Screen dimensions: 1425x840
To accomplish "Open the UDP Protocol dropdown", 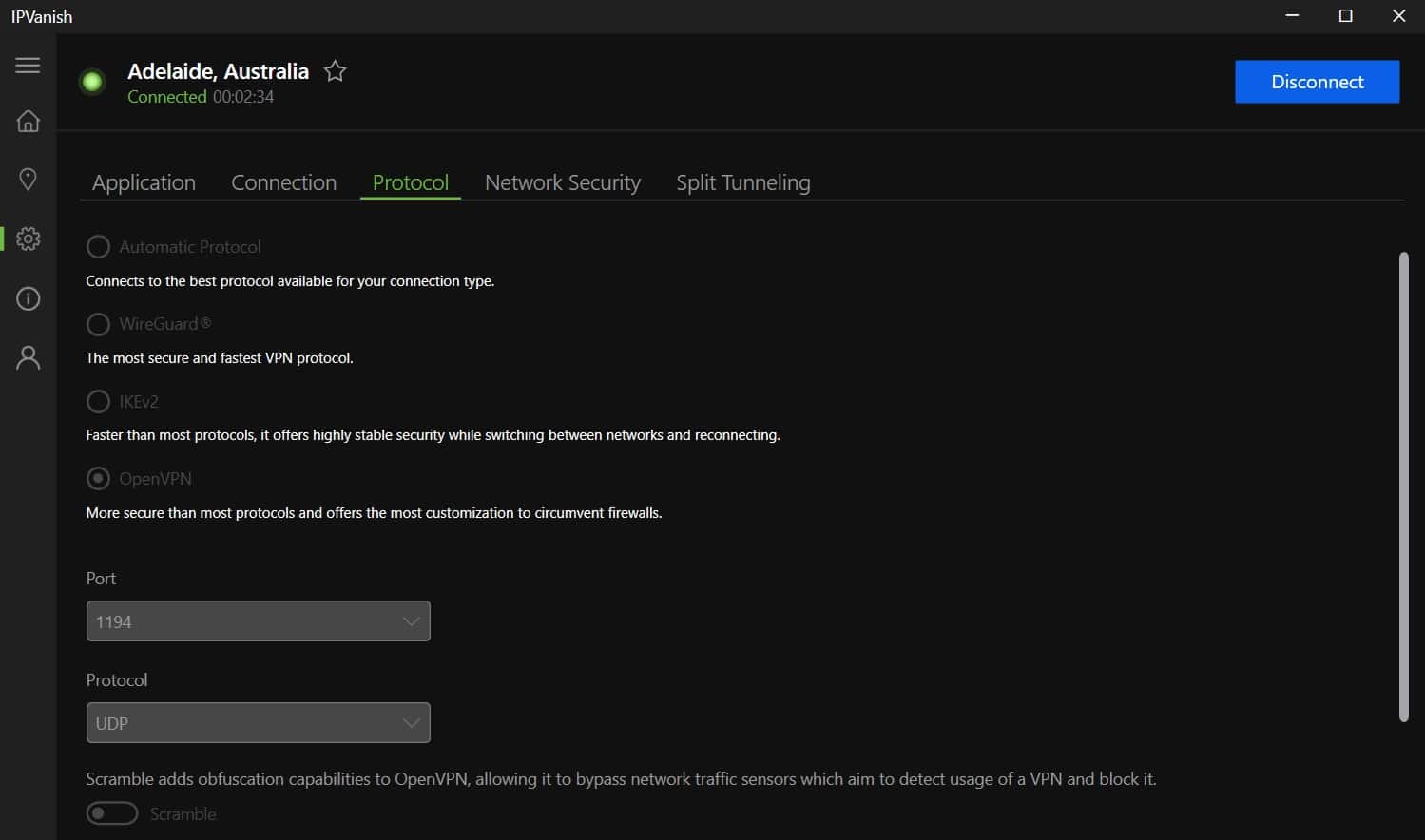I will coord(258,723).
